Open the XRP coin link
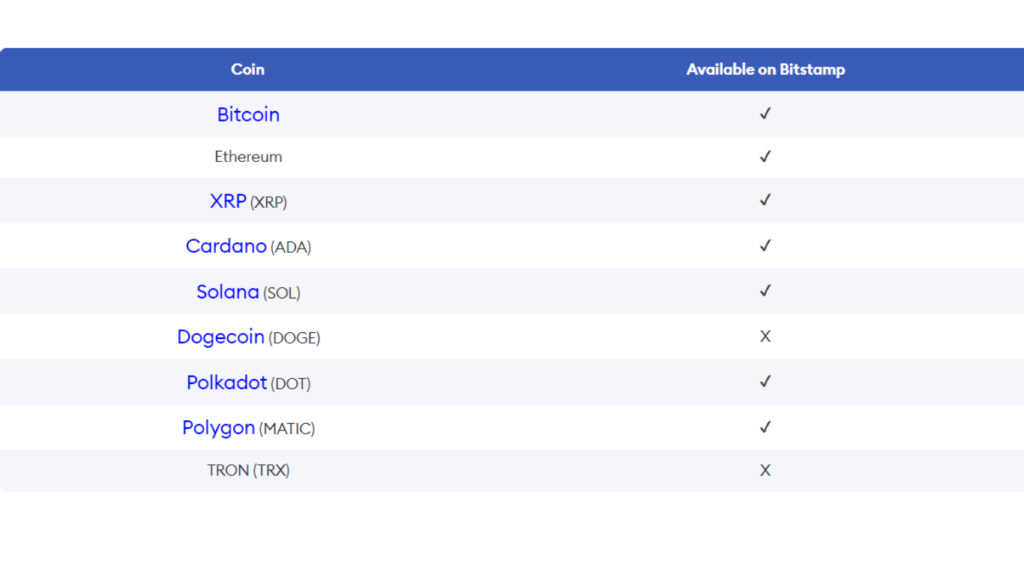 point(228,201)
